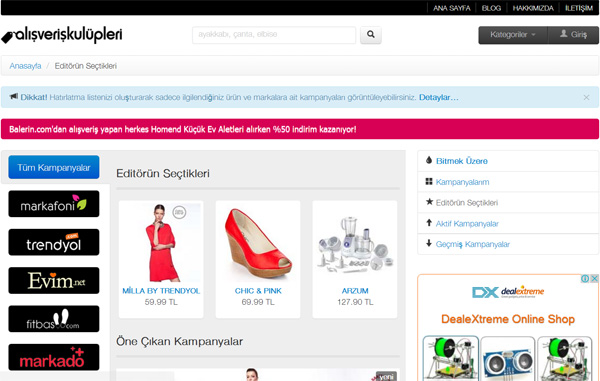This screenshot has height=381, width=600.
Task: Click the up arrow icon beside Aktif Kampanyalar
Action: tap(429, 223)
